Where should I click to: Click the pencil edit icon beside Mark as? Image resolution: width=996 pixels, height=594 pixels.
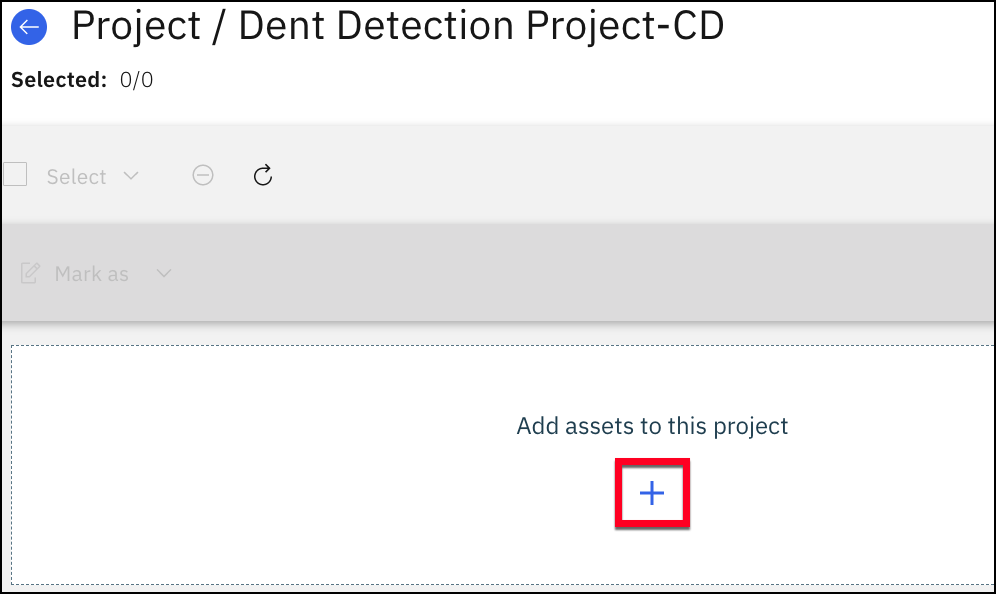coord(30,273)
